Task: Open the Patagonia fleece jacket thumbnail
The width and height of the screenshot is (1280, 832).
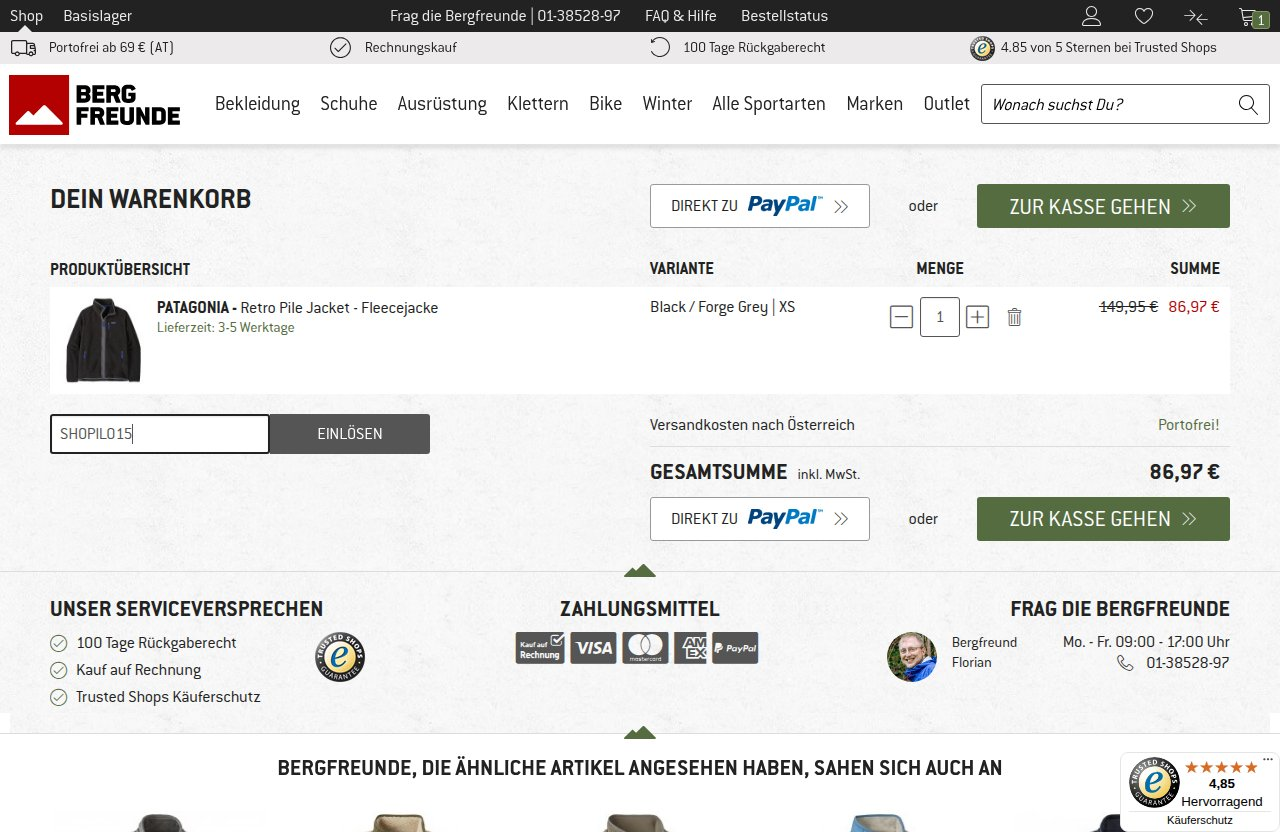Action: coord(103,340)
